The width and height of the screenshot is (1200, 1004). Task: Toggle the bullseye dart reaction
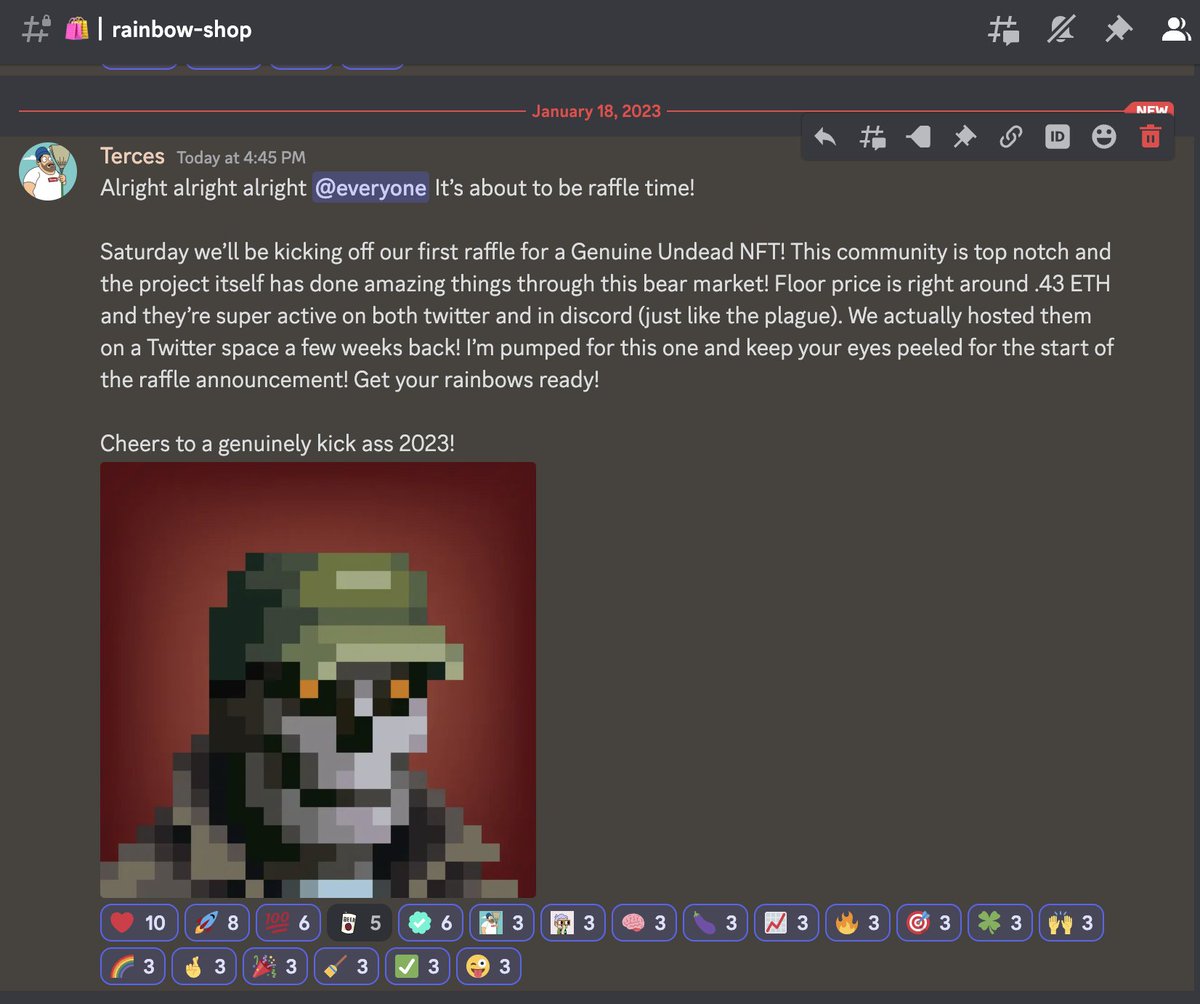[928, 923]
